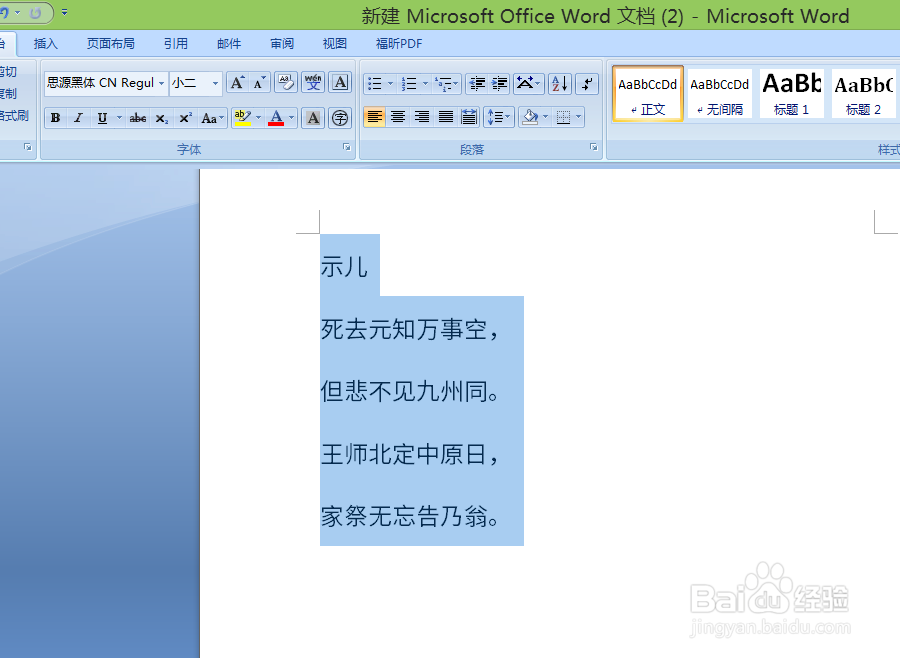Click the title line 示儿
The width and height of the screenshot is (900, 658).
344,267
